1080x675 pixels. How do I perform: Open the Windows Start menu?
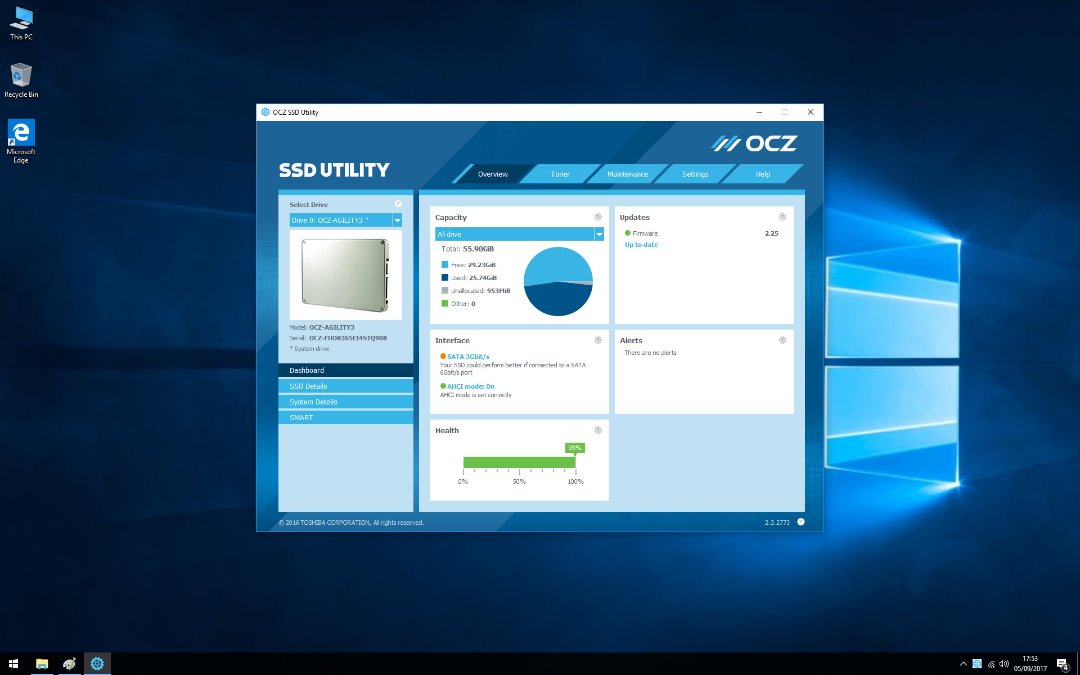click(13, 664)
